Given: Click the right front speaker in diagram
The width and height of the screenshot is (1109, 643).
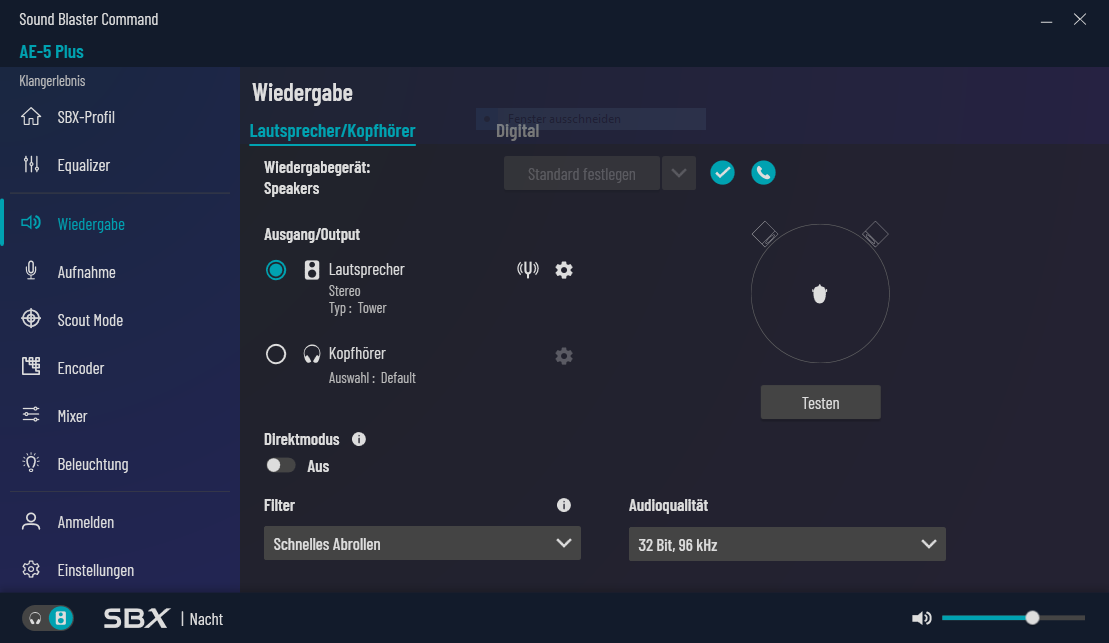Looking at the screenshot, I should [875, 234].
